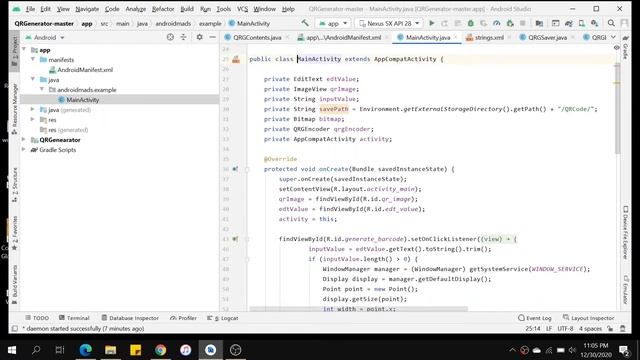The height and width of the screenshot is (360, 640).
Task: Click the editor horizontal scrollbar
Action: (x=359, y=309)
